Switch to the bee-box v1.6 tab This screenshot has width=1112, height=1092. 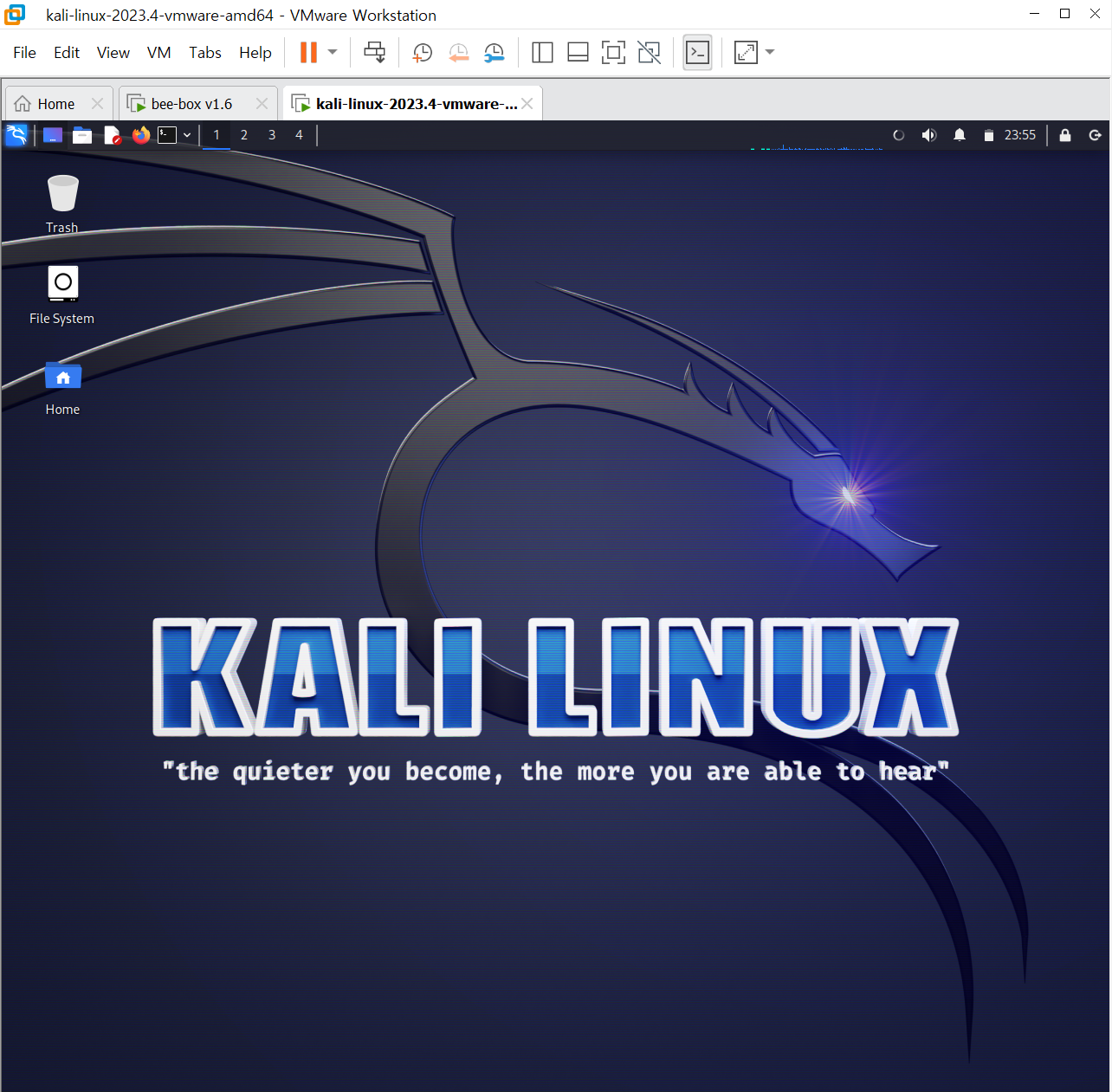click(x=197, y=104)
